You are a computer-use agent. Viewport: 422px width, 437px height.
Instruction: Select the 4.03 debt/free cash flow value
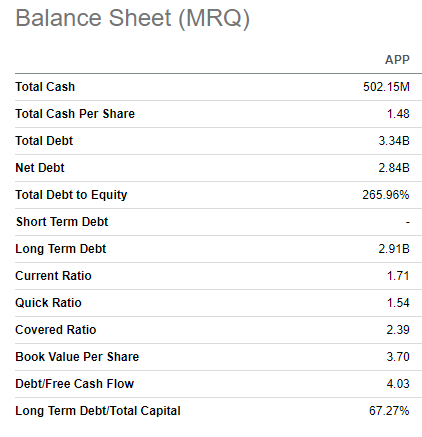point(398,384)
